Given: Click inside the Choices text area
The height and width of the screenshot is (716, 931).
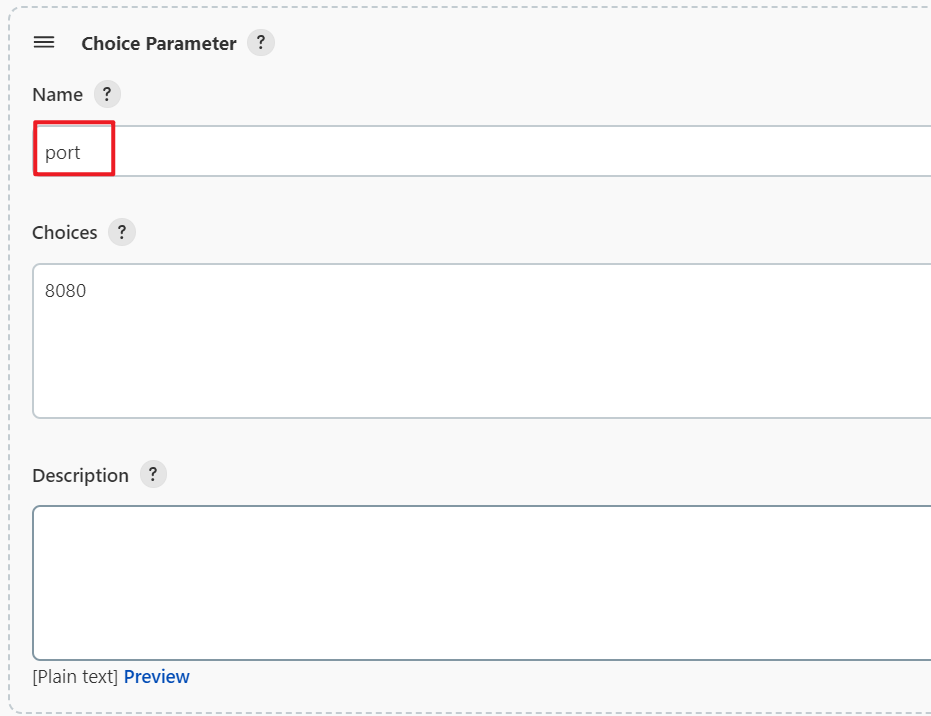Looking at the screenshot, I should tap(482, 341).
